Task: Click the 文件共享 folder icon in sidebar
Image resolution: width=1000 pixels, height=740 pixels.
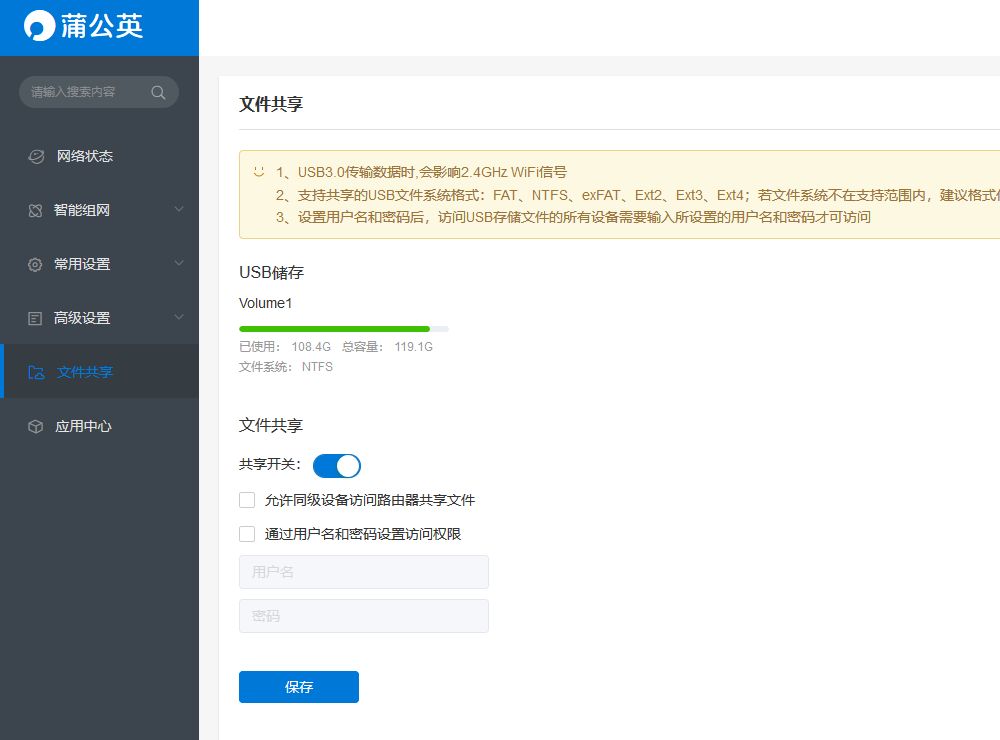Action: [x=36, y=373]
